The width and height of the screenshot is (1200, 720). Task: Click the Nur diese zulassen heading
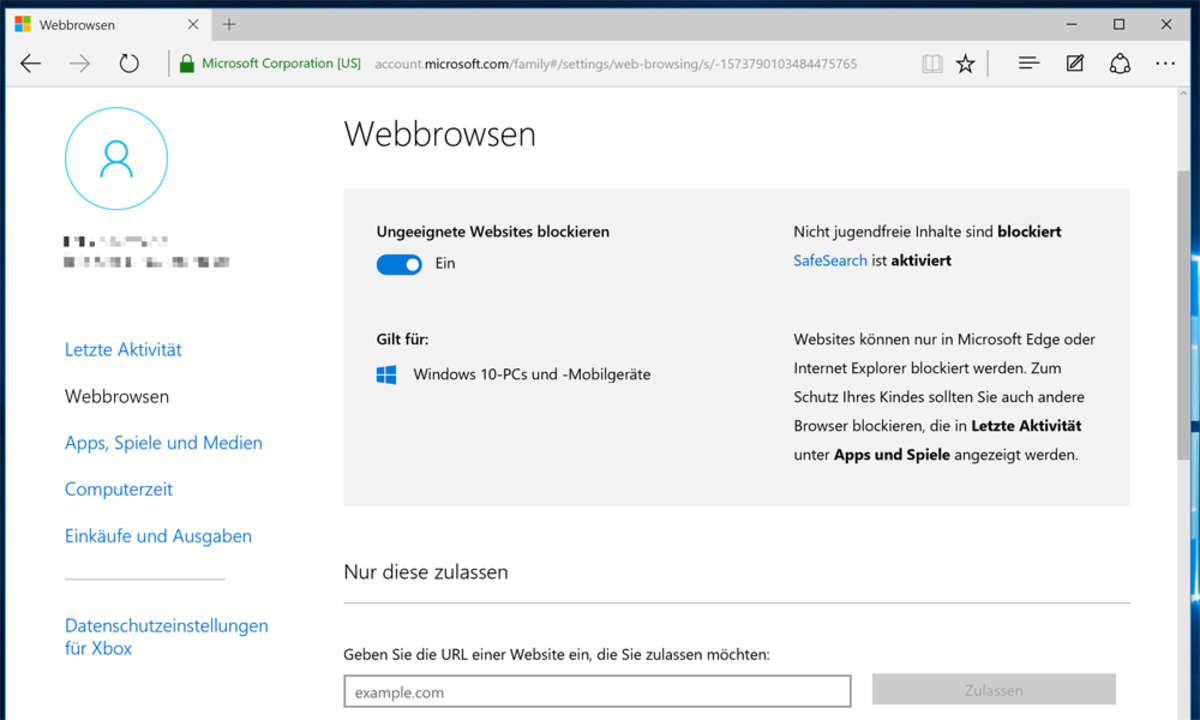click(426, 572)
